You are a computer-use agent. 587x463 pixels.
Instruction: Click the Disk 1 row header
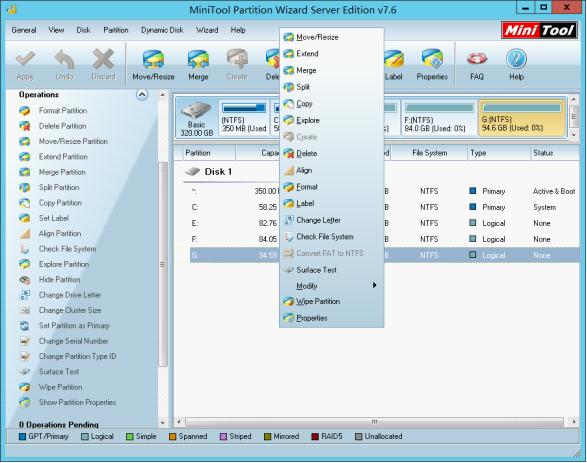209,172
